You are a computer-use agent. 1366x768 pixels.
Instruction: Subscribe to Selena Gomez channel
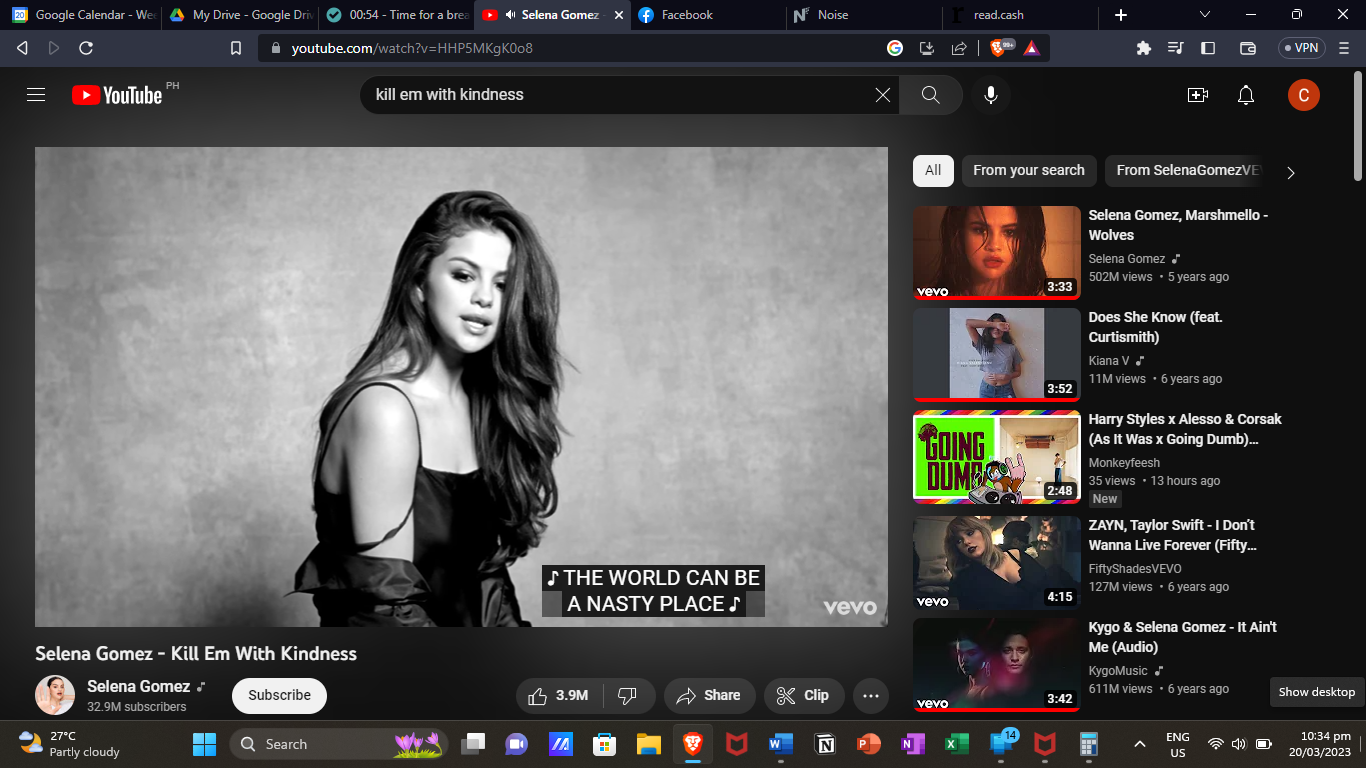(x=280, y=696)
